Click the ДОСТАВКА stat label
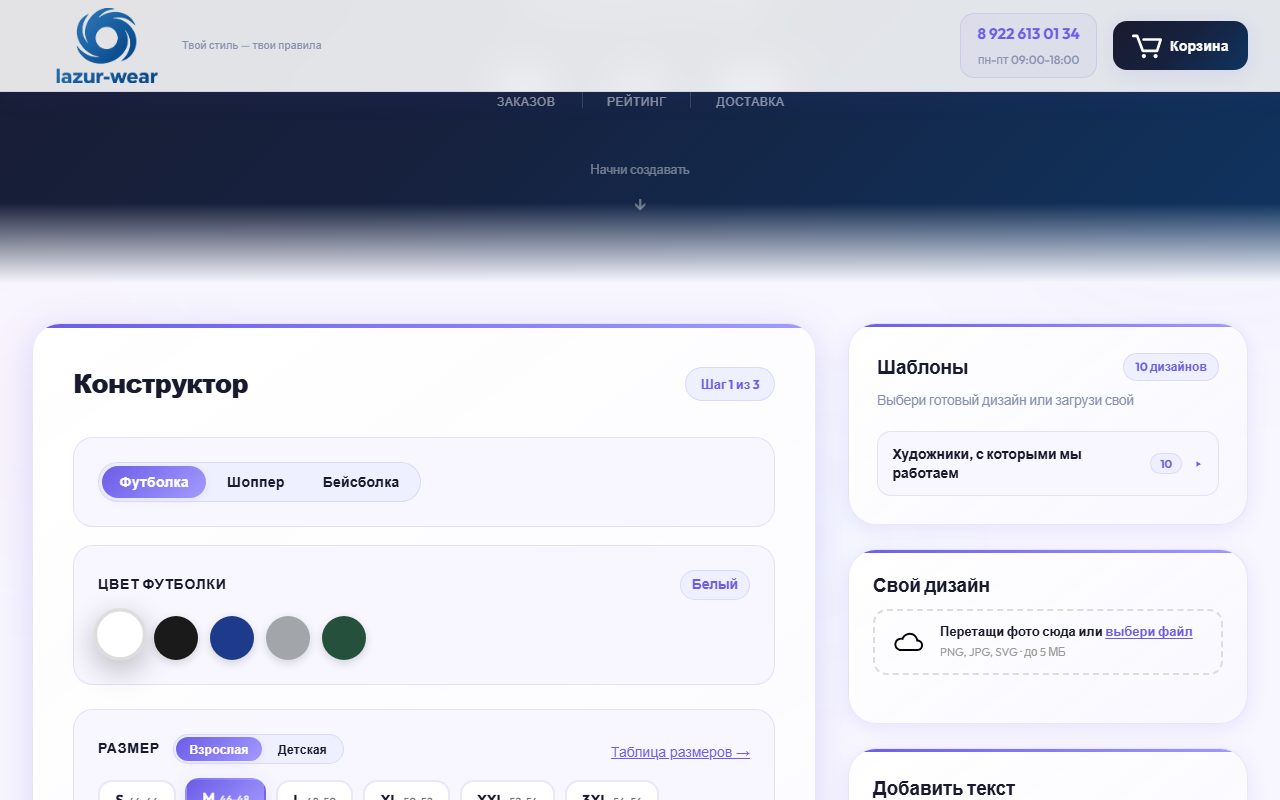 coord(750,102)
